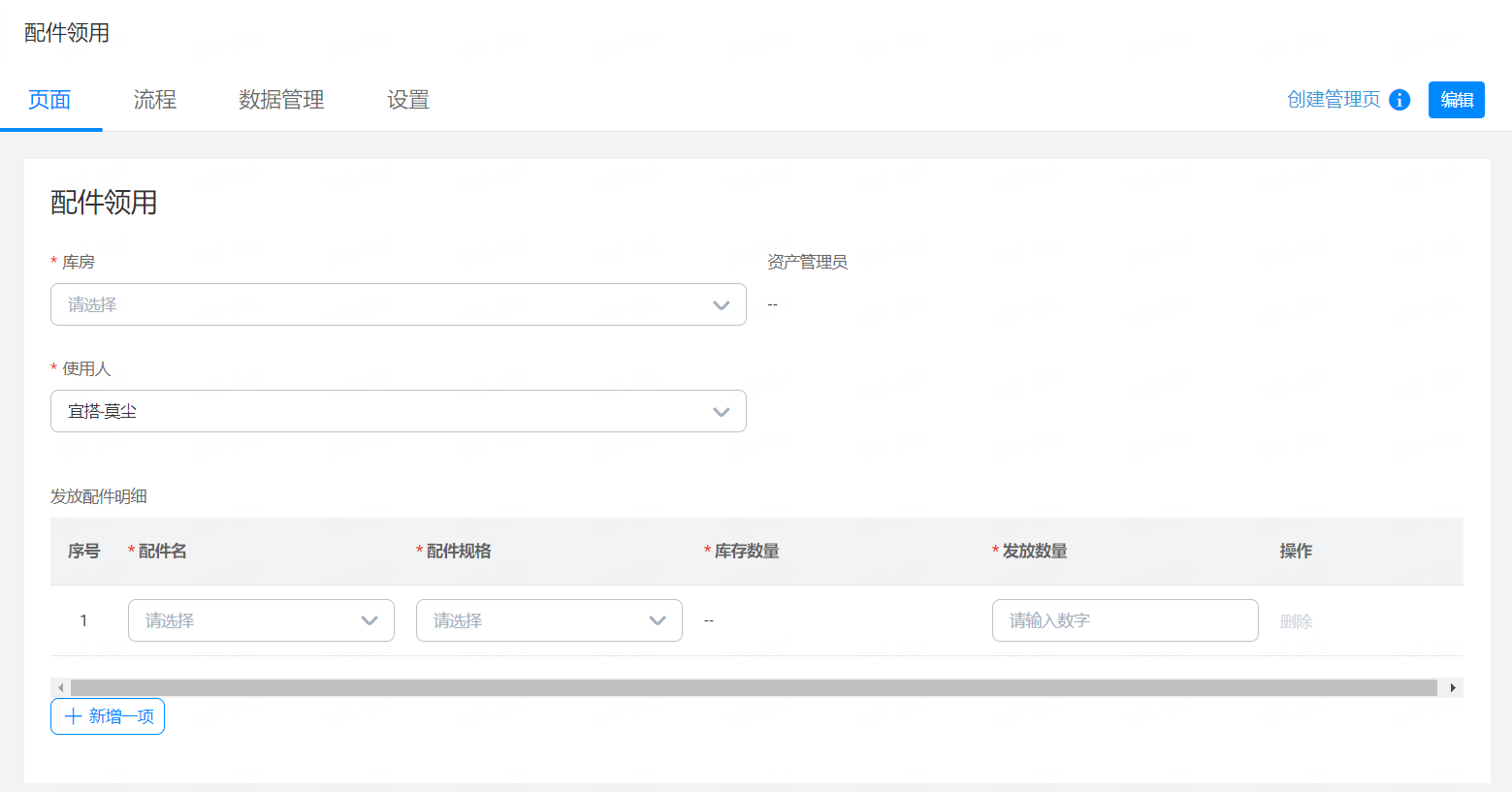Expand the 配件名 select in row 1
Image resolution: width=1512 pixels, height=792 pixels.
pos(261,620)
